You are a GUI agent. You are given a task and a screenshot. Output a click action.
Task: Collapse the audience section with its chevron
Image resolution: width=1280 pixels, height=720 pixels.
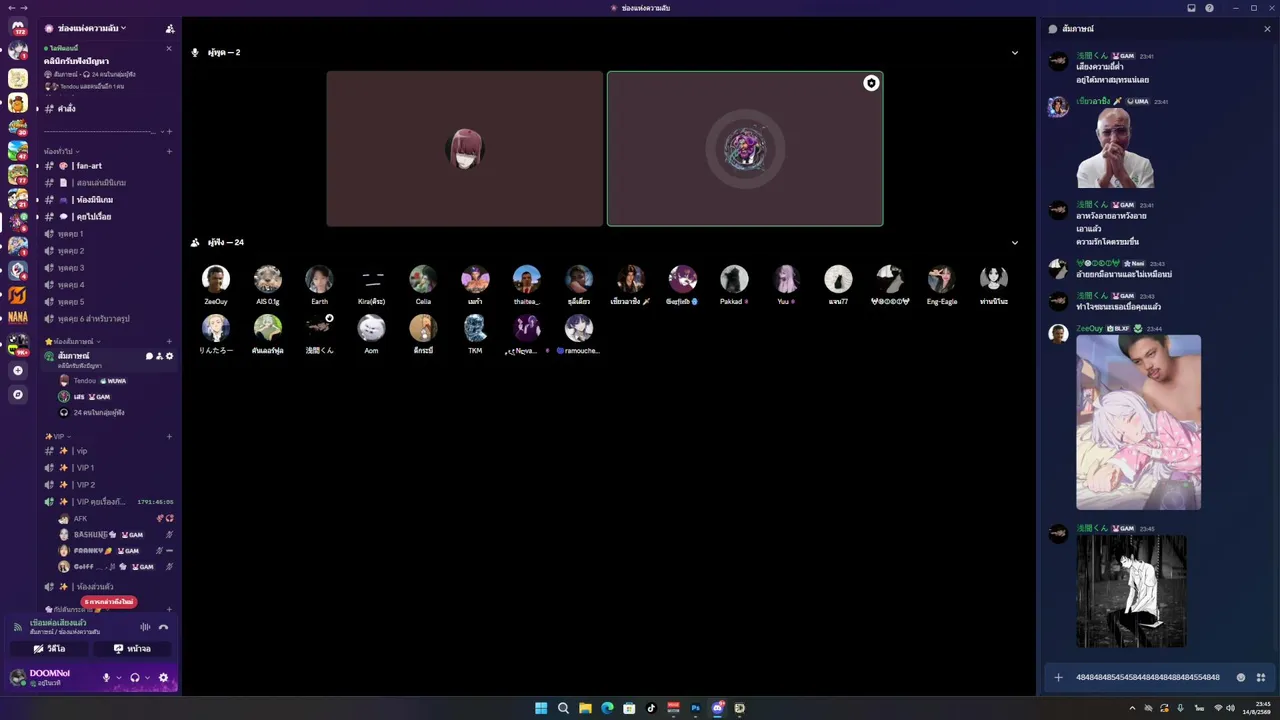coord(1015,243)
